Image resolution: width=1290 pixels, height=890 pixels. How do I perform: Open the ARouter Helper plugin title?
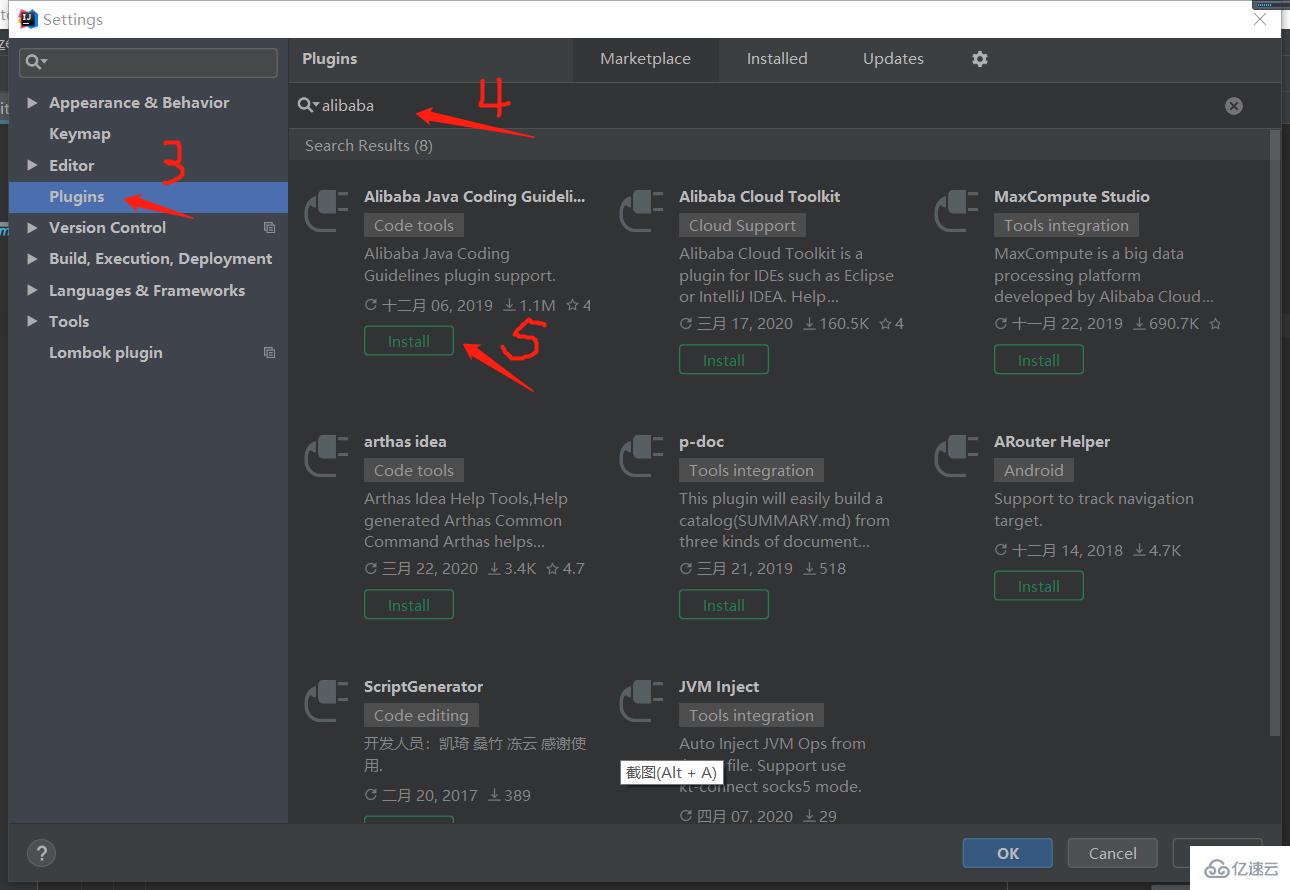click(1052, 442)
